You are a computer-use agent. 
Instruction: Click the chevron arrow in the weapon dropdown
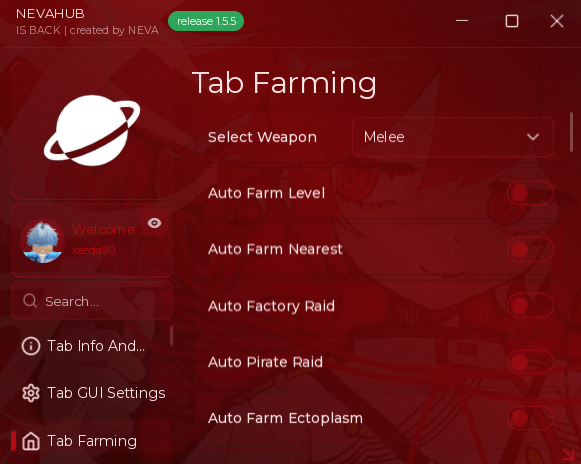(x=533, y=137)
